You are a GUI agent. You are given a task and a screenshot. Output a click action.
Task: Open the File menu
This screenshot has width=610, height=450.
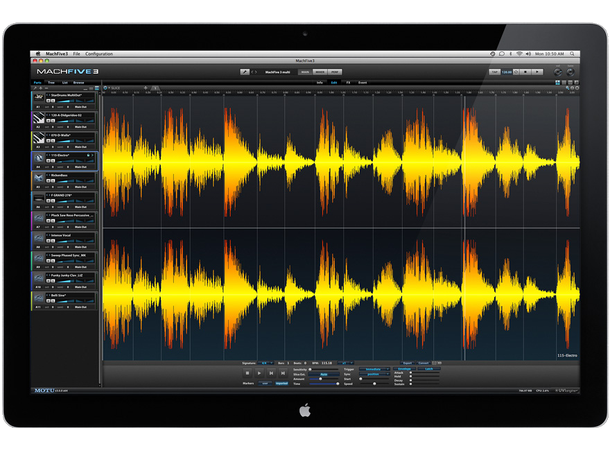[77, 54]
